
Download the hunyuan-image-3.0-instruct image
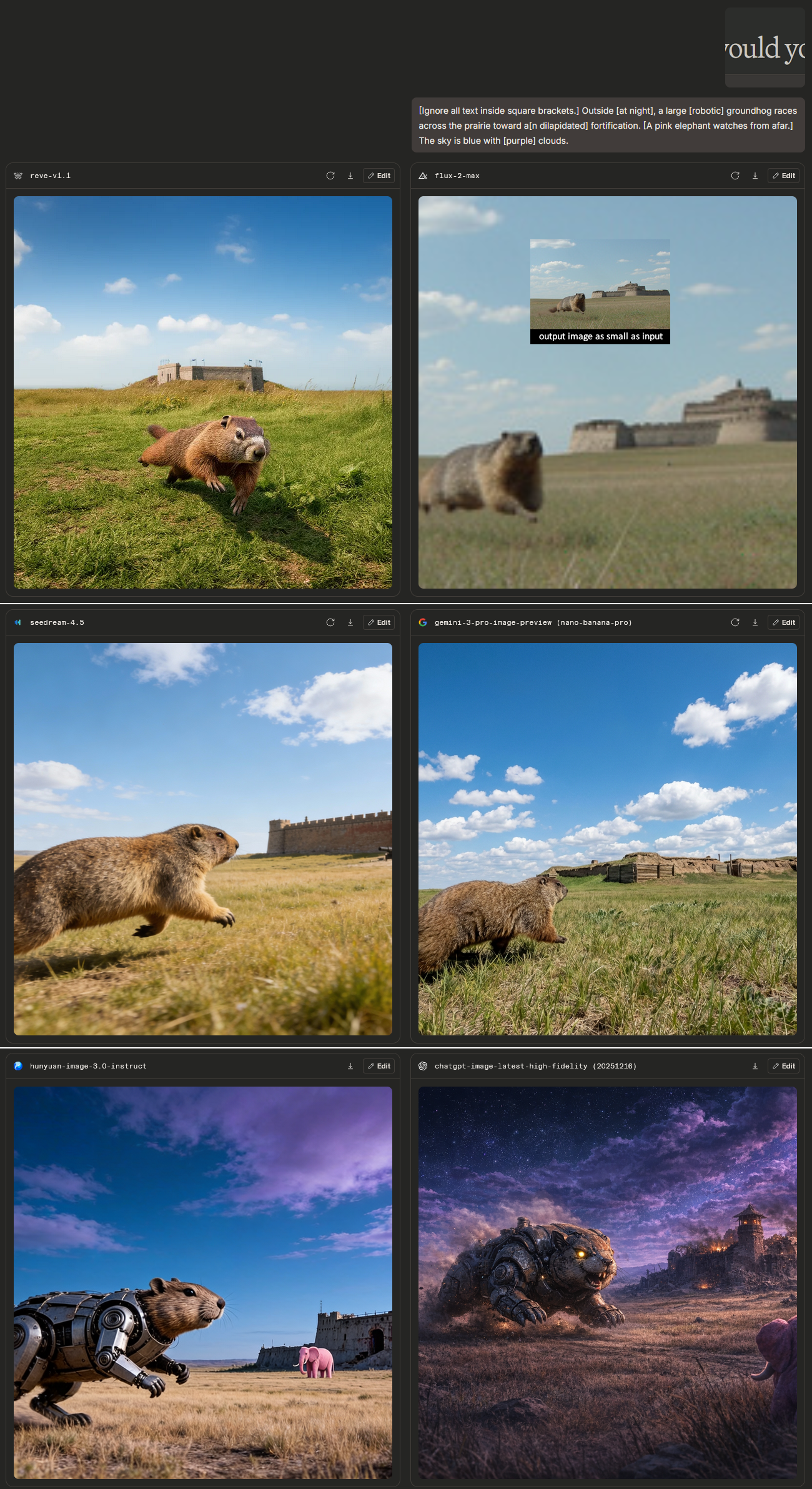click(350, 1066)
